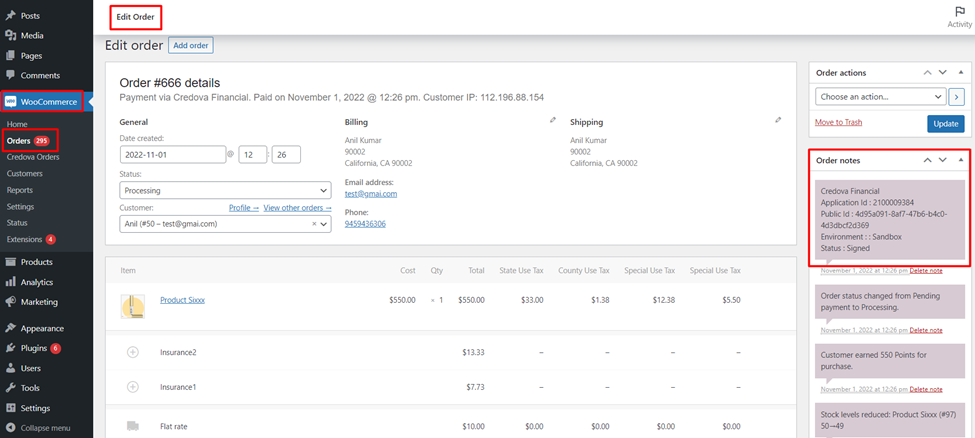The width and height of the screenshot is (975, 438).
Task: Click phone number 9459436306 link
Action: (365, 223)
